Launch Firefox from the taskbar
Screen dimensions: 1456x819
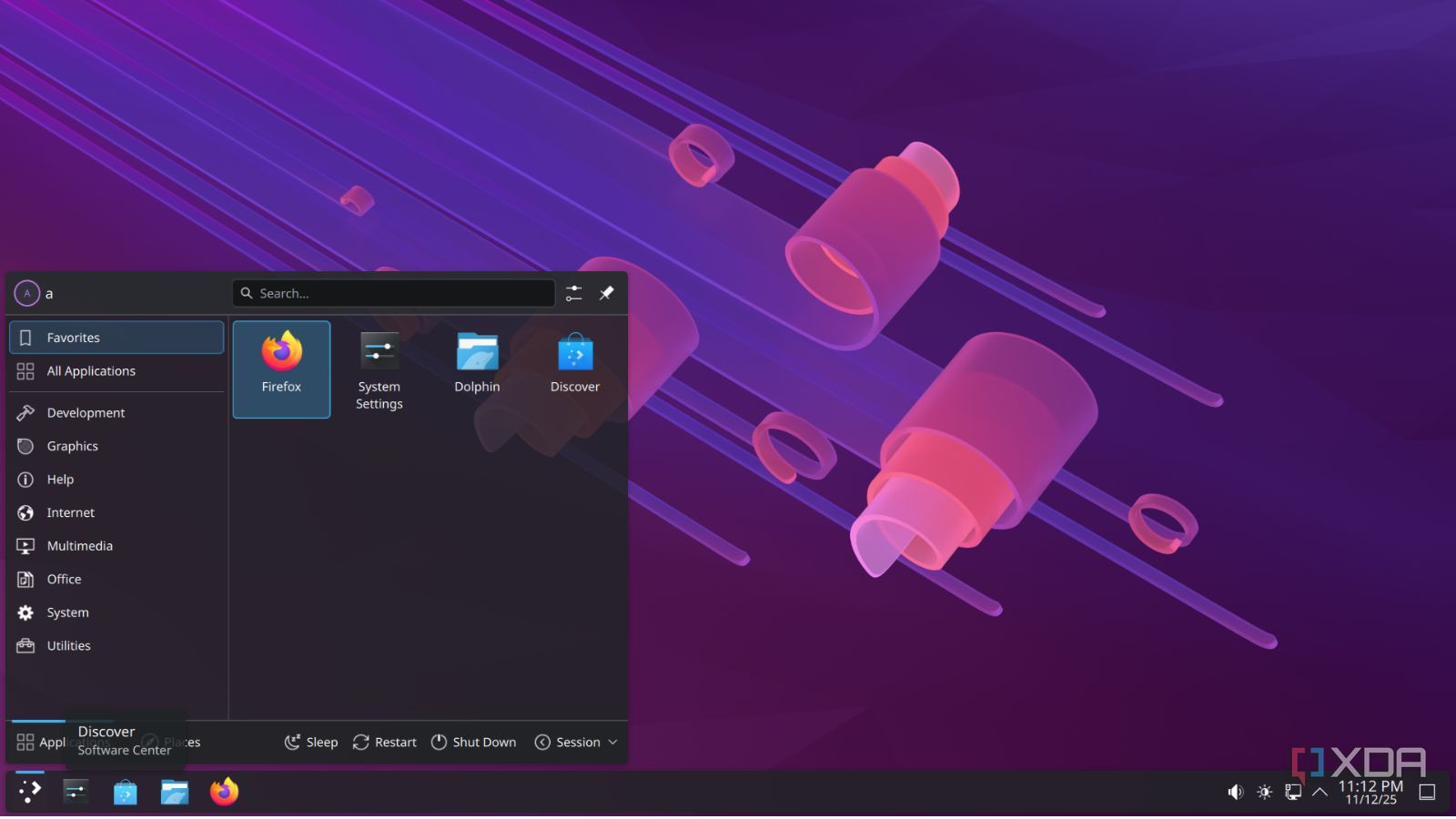[224, 792]
